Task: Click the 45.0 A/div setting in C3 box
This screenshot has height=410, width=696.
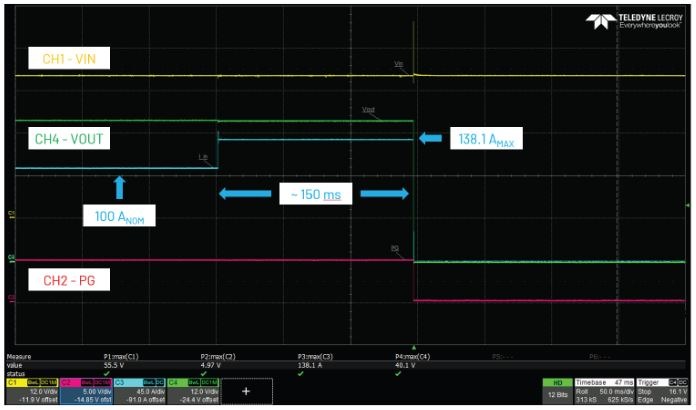Action: coord(152,392)
